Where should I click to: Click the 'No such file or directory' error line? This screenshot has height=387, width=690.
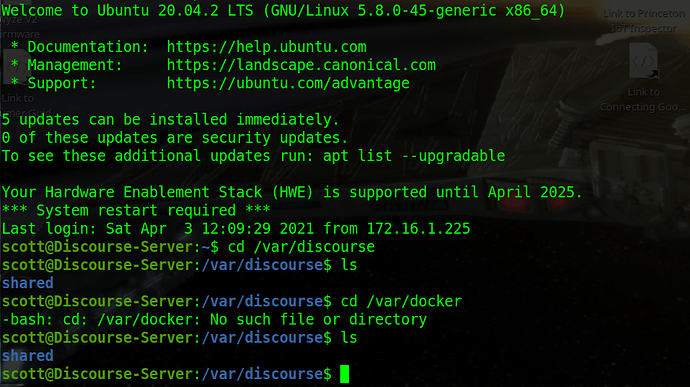point(214,319)
